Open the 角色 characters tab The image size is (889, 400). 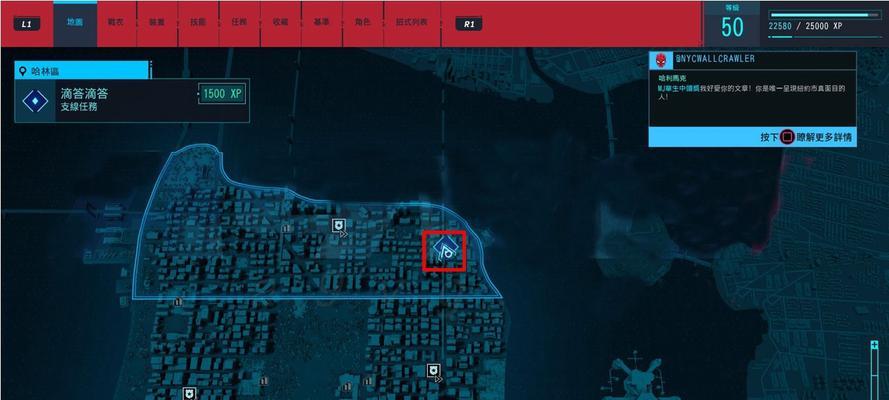point(363,23)
